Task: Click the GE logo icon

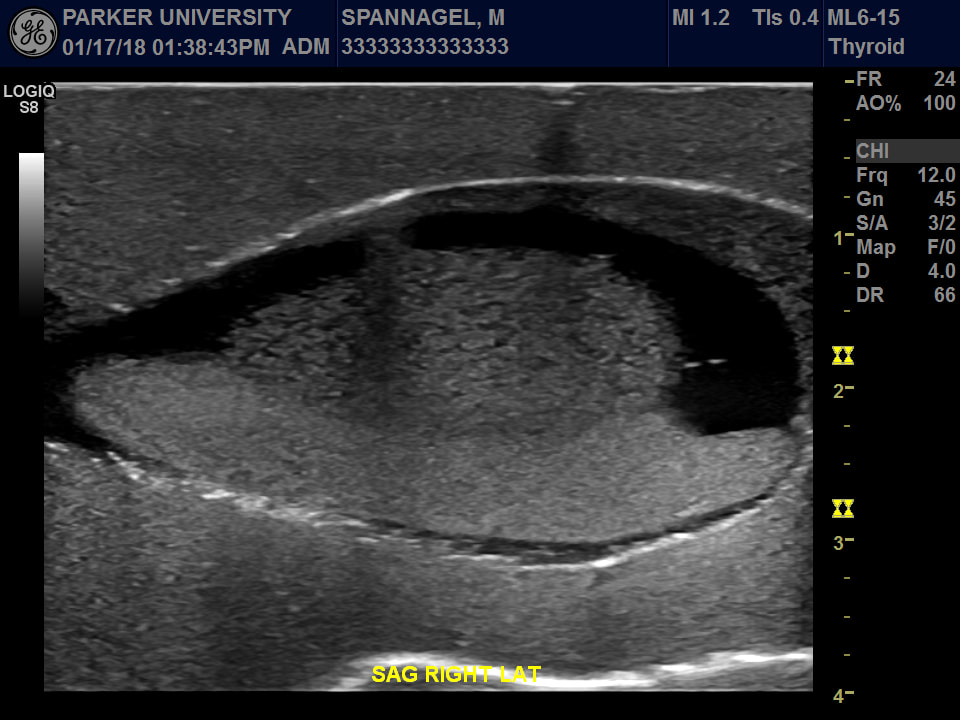Action: tap(33, 33)
